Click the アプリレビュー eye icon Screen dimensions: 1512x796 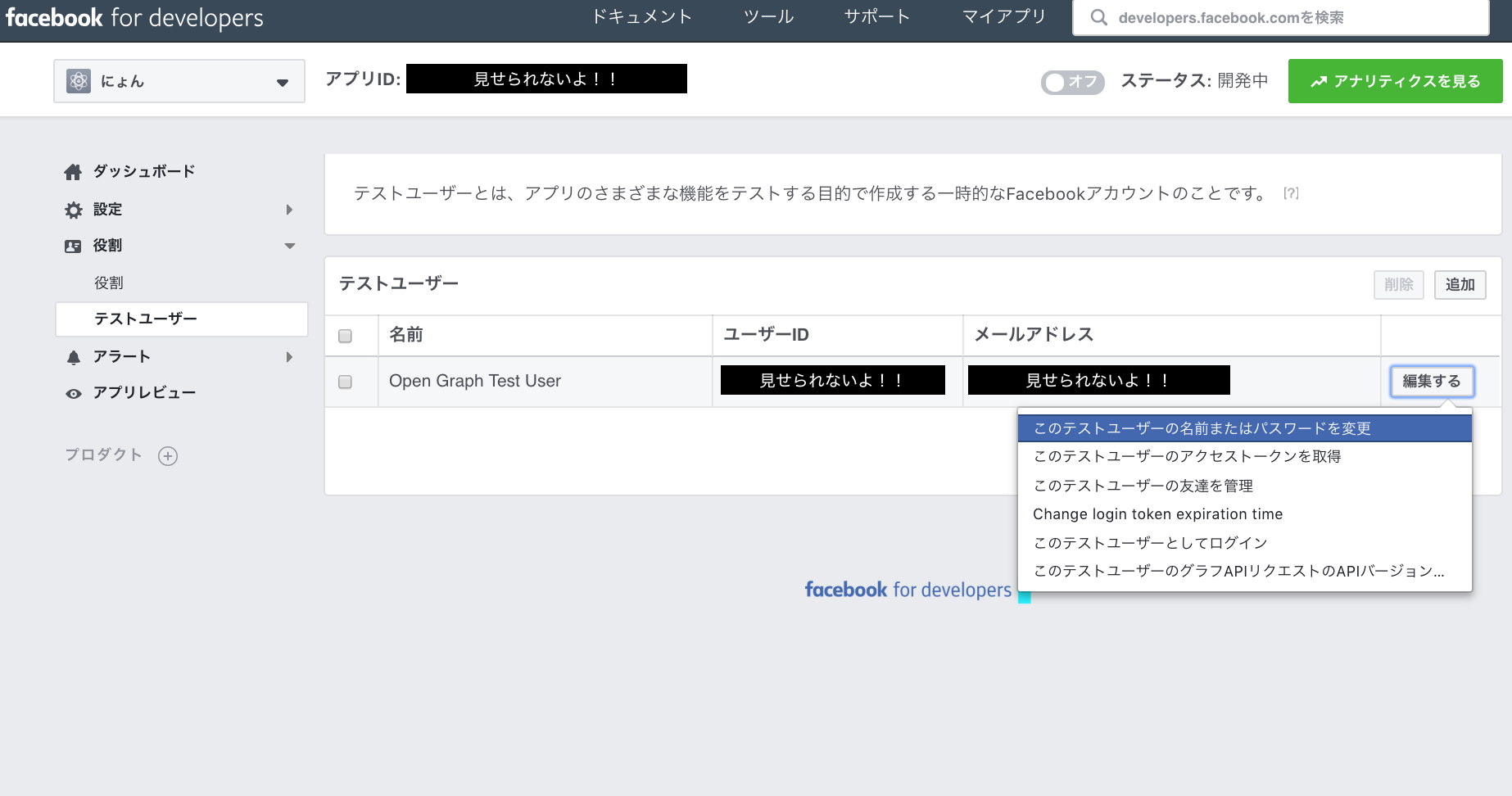click(x=74, y=394)
